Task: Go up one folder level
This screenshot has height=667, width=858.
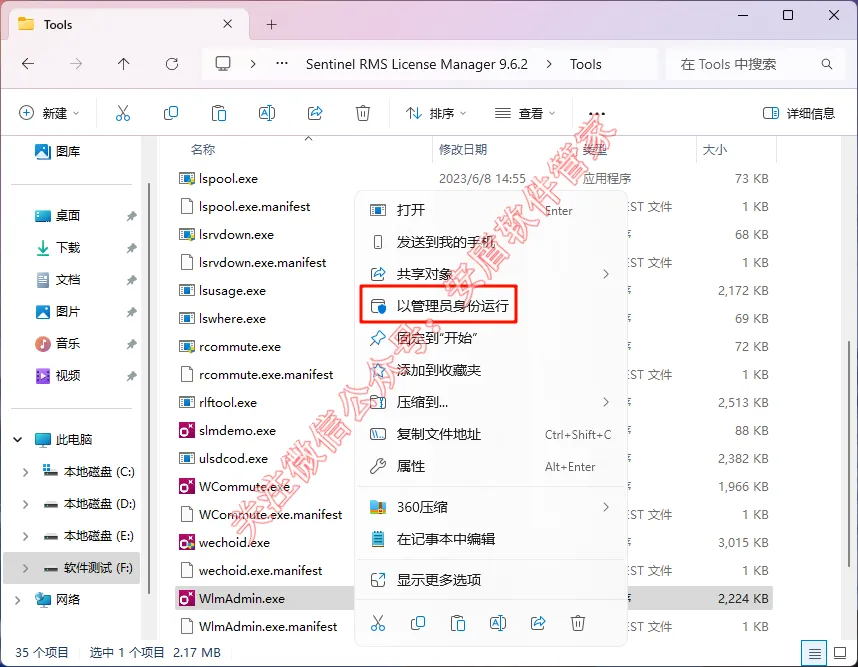Action: pos(124,64)
